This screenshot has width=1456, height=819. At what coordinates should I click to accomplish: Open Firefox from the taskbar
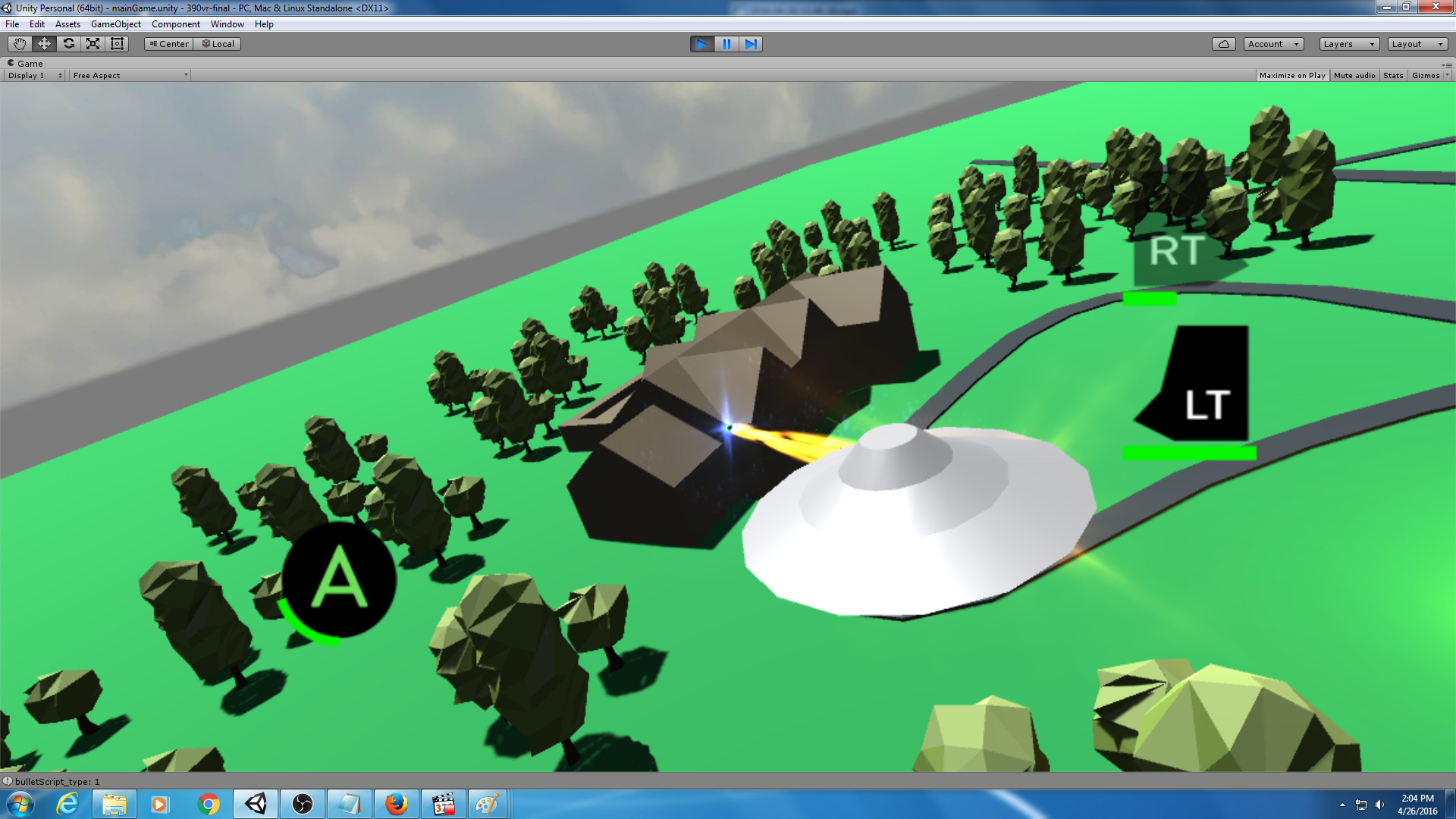click(396, 804)
